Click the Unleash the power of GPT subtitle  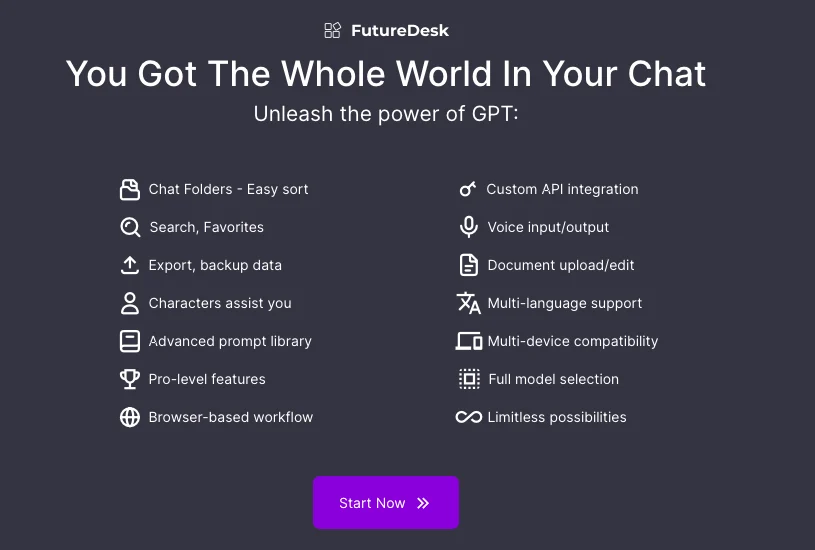(386, 113)
